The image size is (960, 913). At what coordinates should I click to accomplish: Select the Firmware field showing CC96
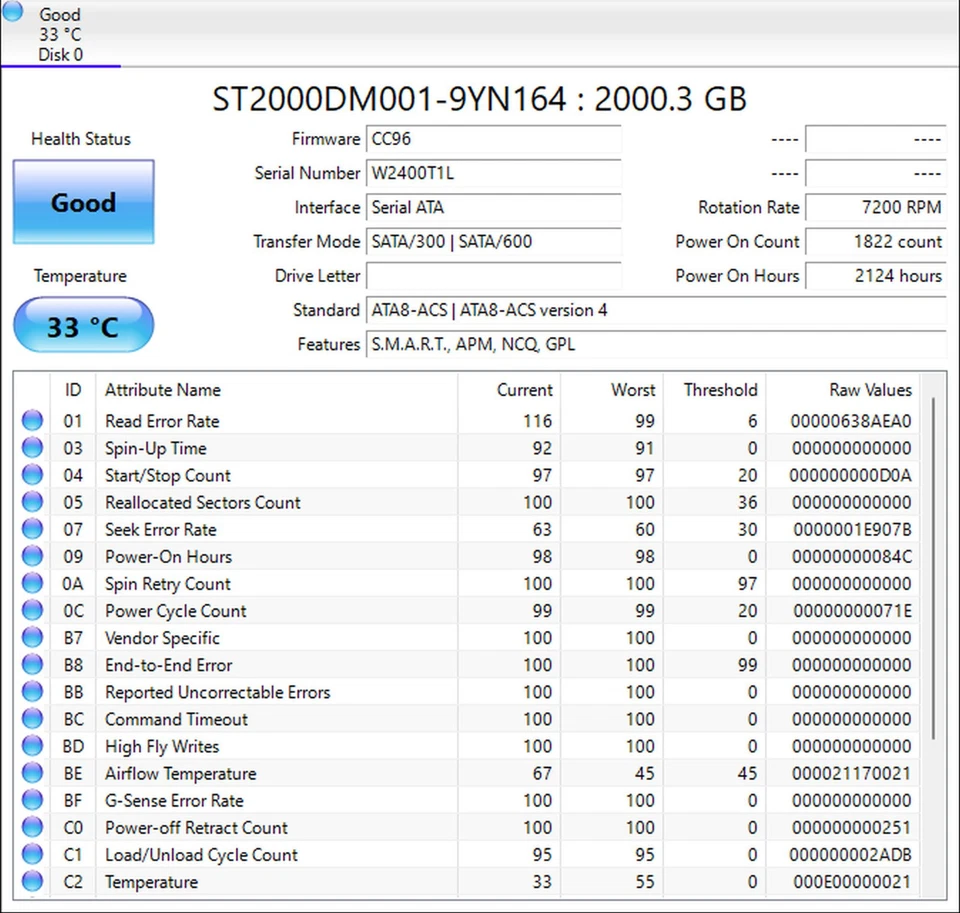tap(493, 139)
